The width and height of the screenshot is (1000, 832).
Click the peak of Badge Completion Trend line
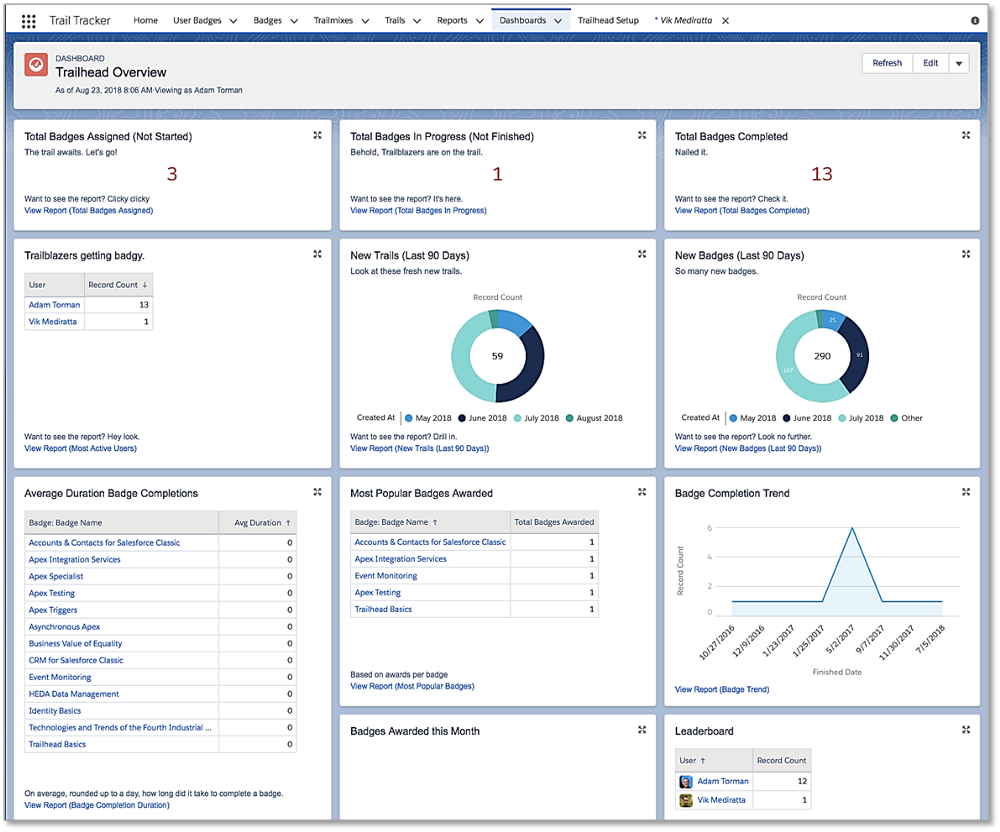tap(852, 528)
